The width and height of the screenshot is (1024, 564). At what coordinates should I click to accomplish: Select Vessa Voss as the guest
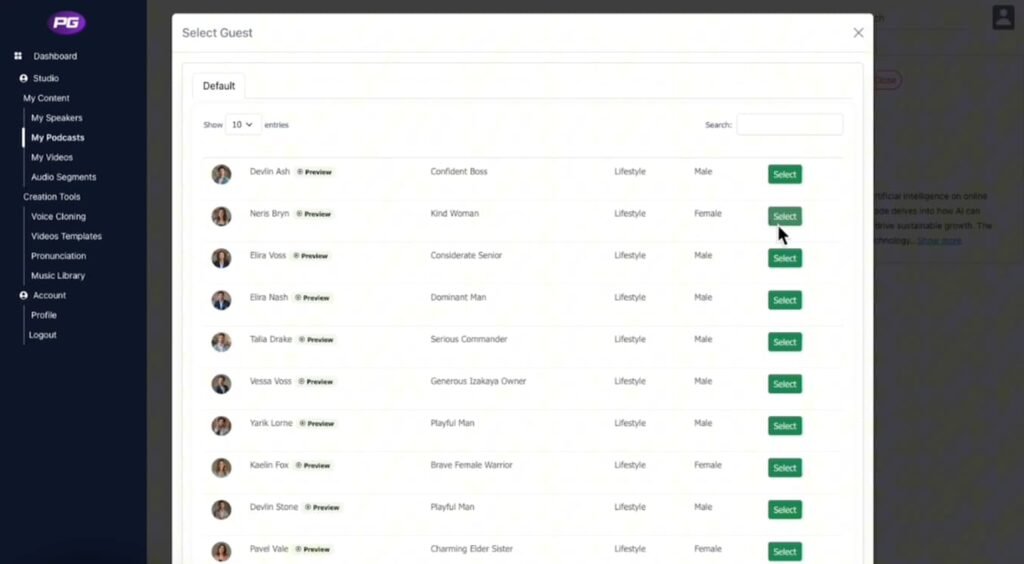click(784, 384)
